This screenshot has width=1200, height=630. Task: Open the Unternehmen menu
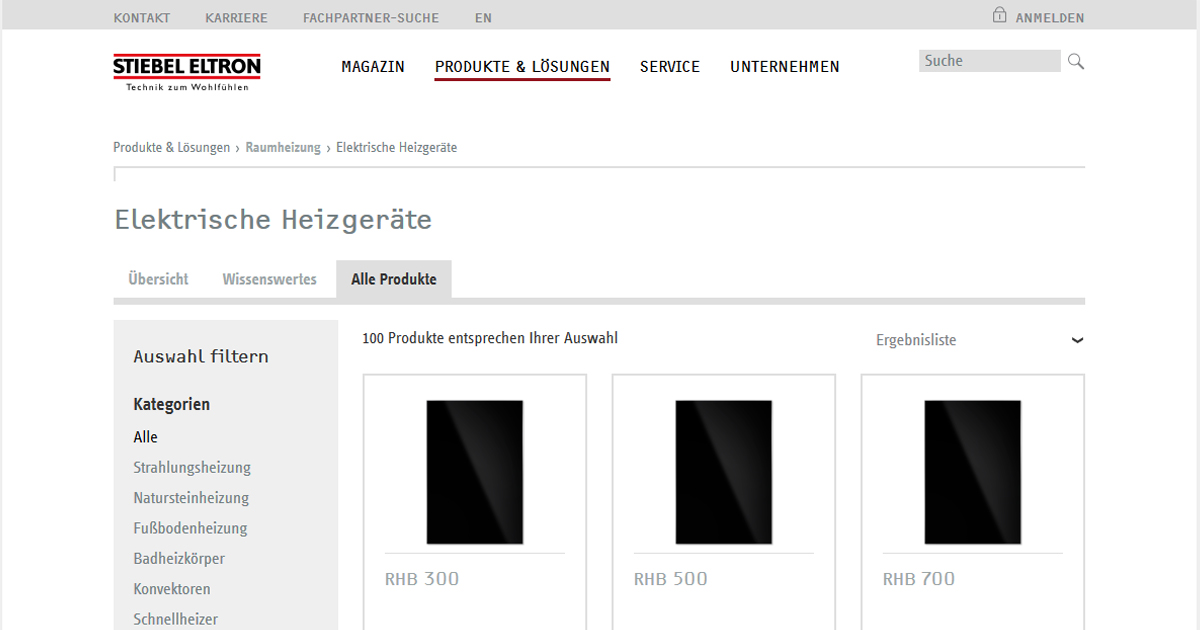point(784,66)
